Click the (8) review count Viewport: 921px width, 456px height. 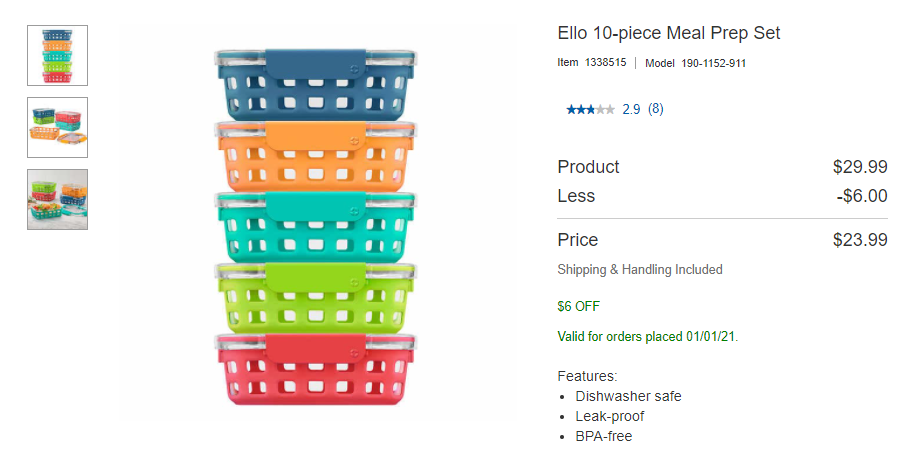click(x=656, y=109)
